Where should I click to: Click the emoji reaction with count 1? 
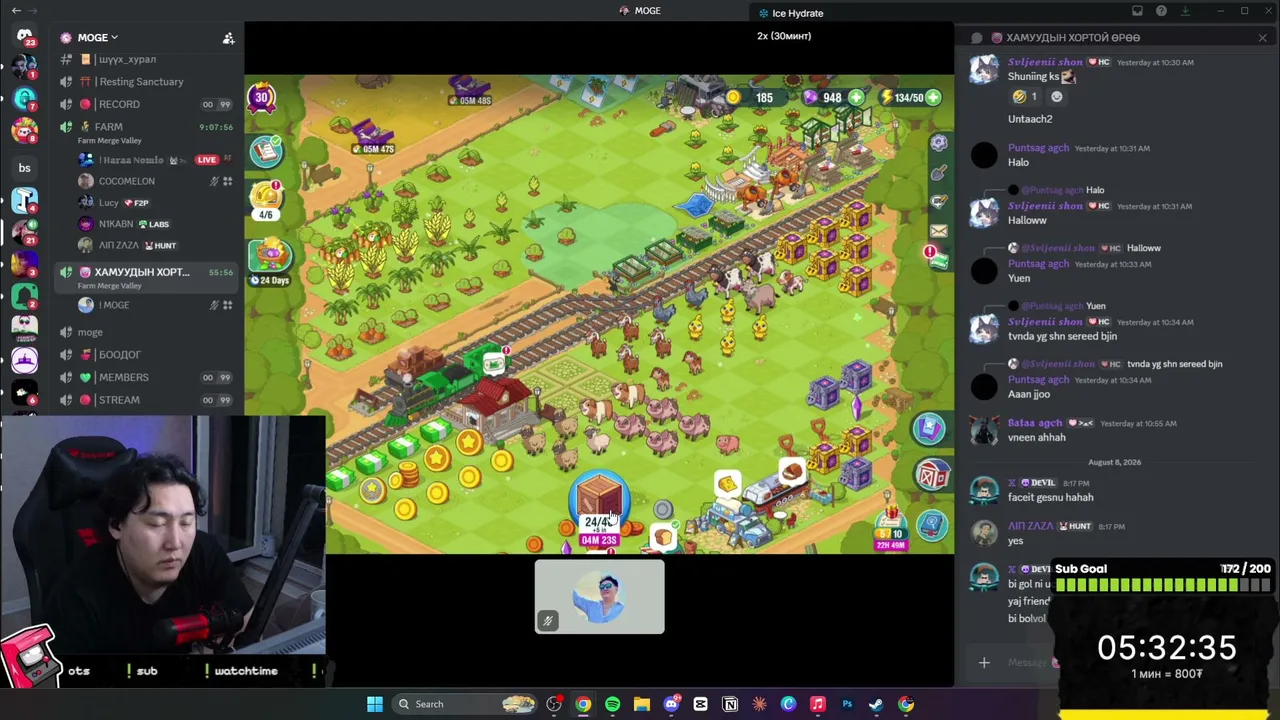pos(1026,97)
